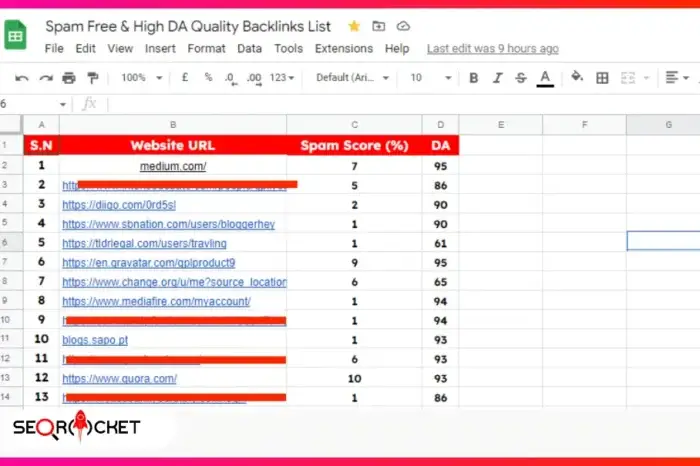Expand the merge cells options arrow
Viewport: 700px width, 466px height.
[646, 78]
